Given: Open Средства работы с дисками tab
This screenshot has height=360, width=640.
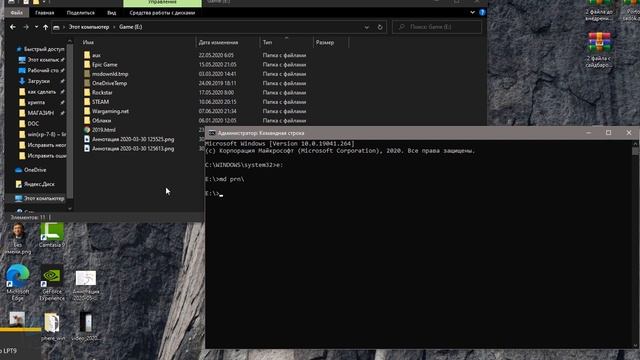Looking at the screenshot, I should (162, 13).
